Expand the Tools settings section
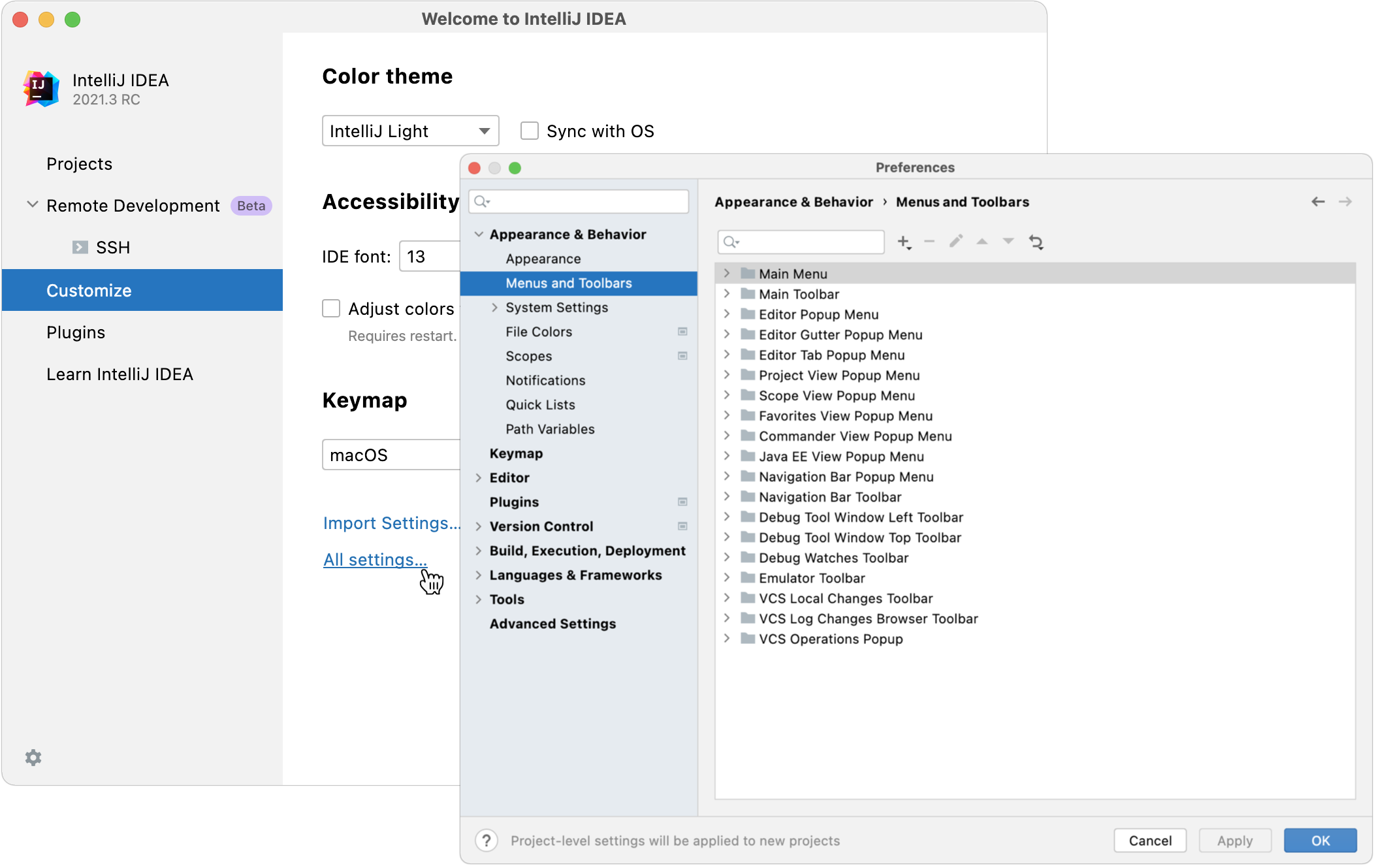 tap(479, 600)
